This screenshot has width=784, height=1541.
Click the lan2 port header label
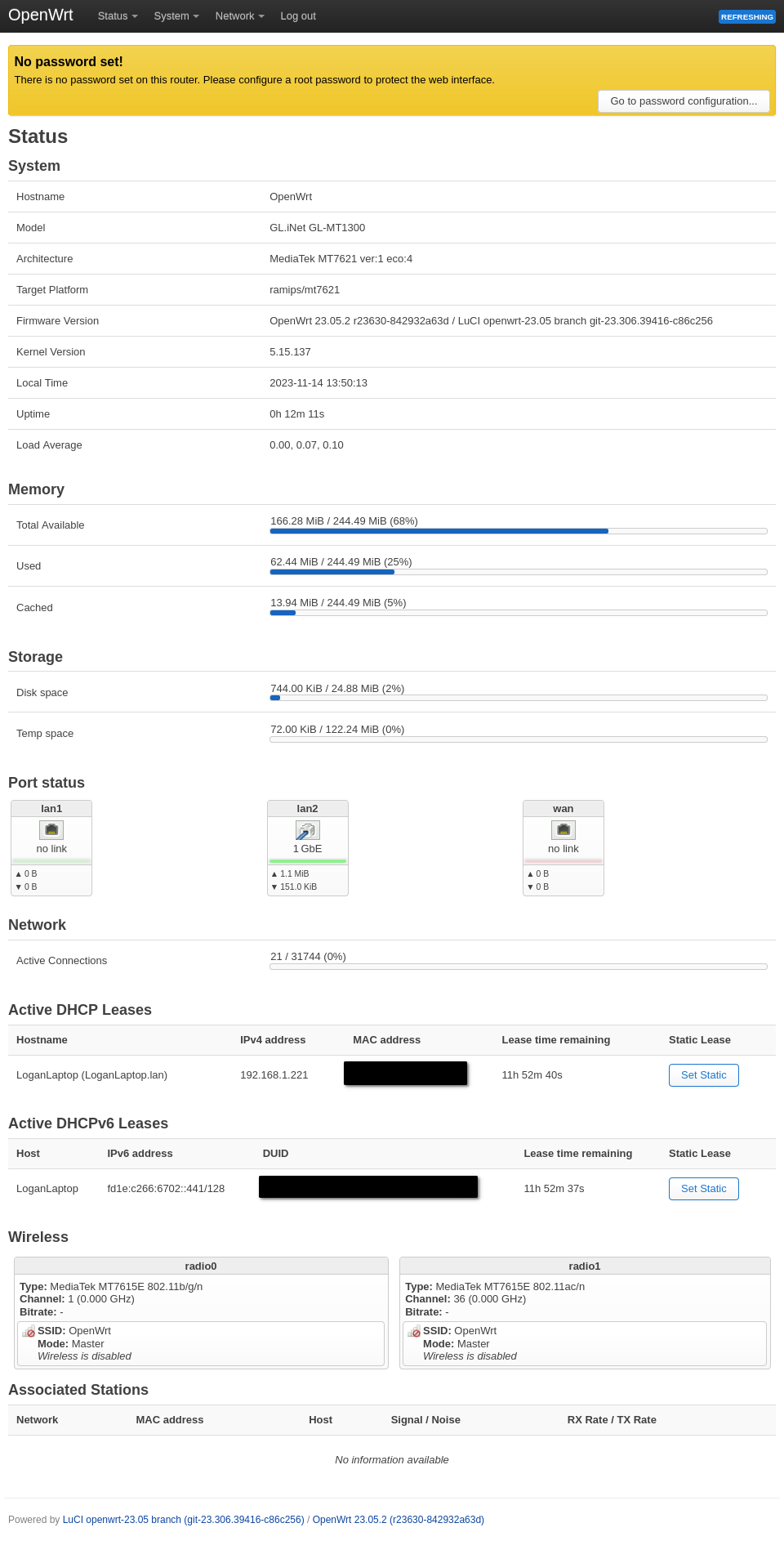(x=308, y=809)
